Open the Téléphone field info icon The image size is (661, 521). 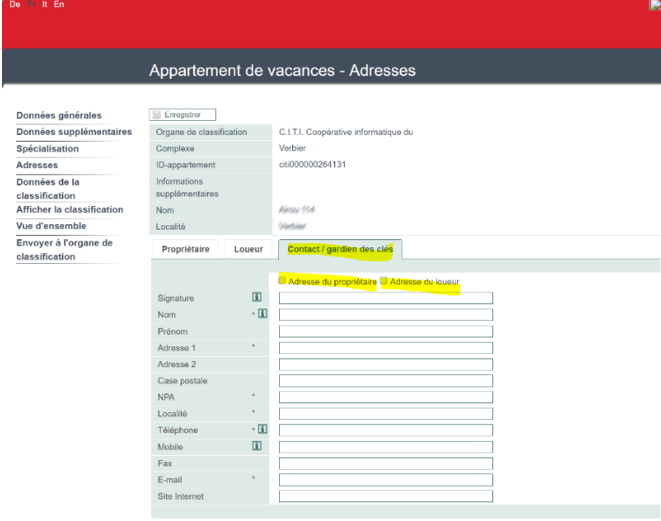262,430
